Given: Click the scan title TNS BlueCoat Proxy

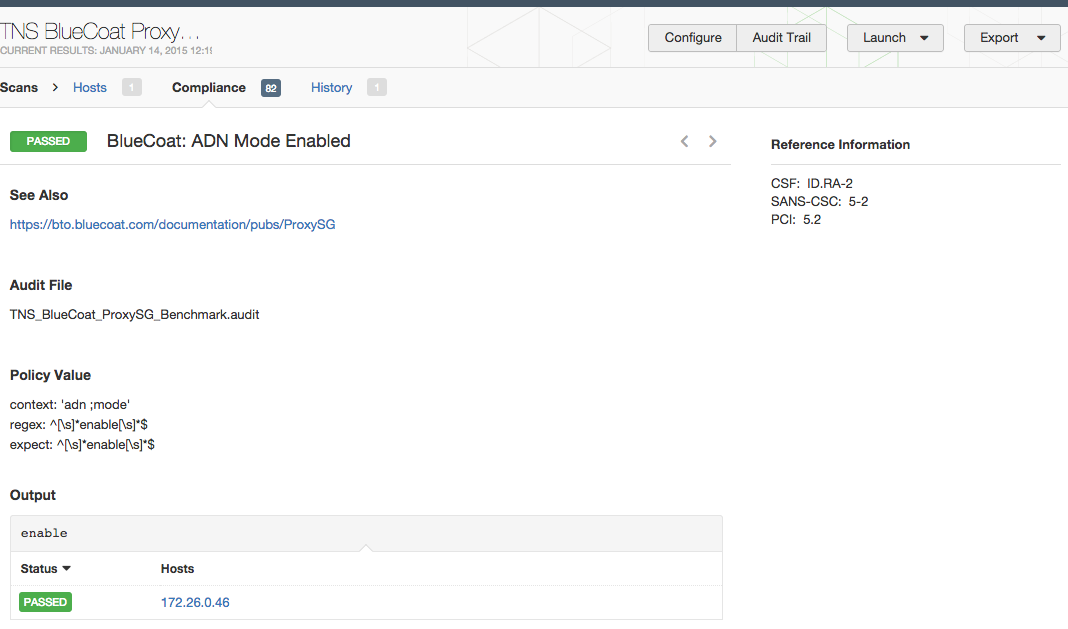Looking at the screenshot, I should click(99, 31).
